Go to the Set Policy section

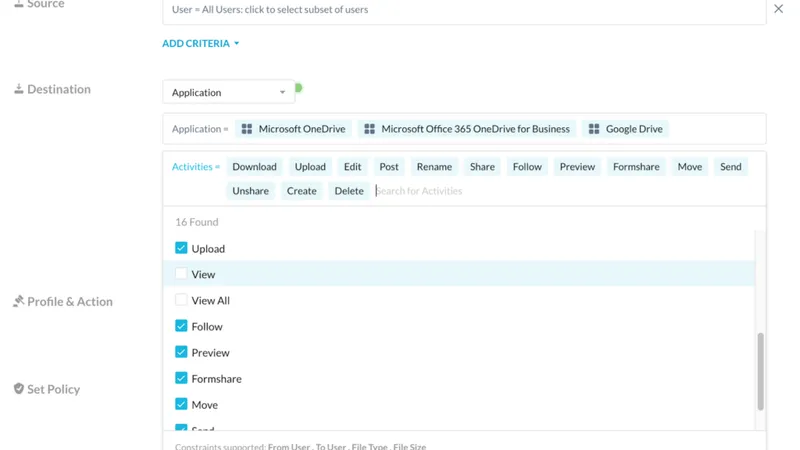(46, 389)
